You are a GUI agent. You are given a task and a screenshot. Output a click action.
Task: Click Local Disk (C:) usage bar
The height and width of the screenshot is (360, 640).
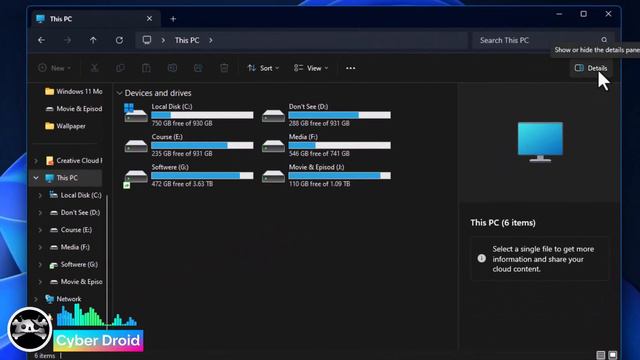coord(202,115)
